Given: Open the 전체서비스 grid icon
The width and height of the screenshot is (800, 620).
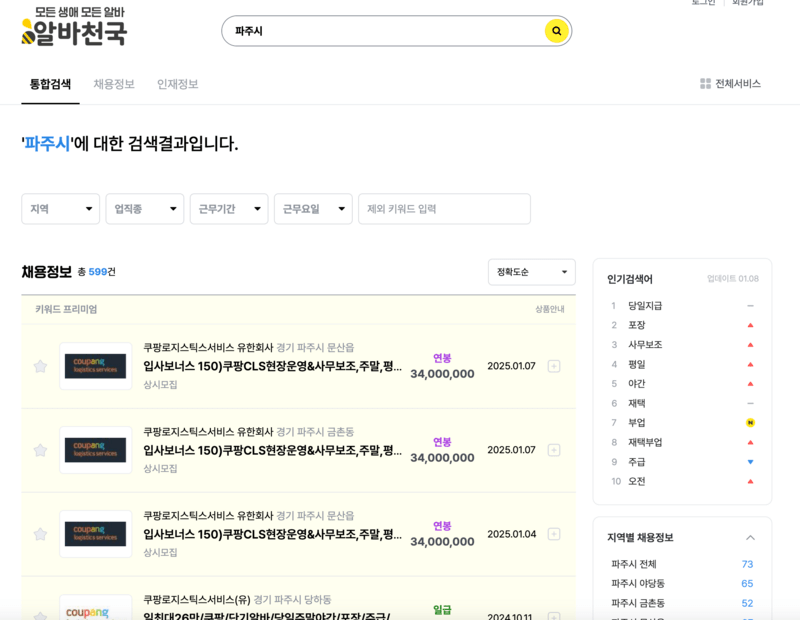Looking at the screenshot, I should click(705, 84).
